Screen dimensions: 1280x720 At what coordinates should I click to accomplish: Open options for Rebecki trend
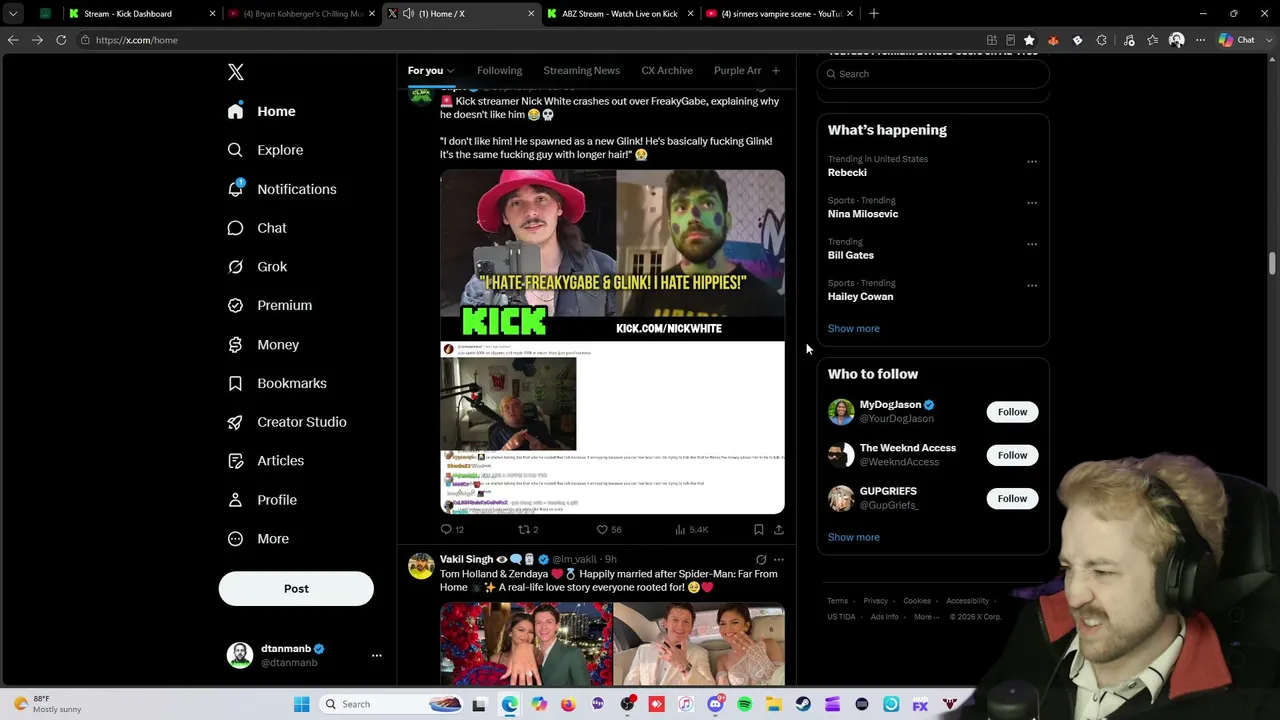click(1032, 162)
